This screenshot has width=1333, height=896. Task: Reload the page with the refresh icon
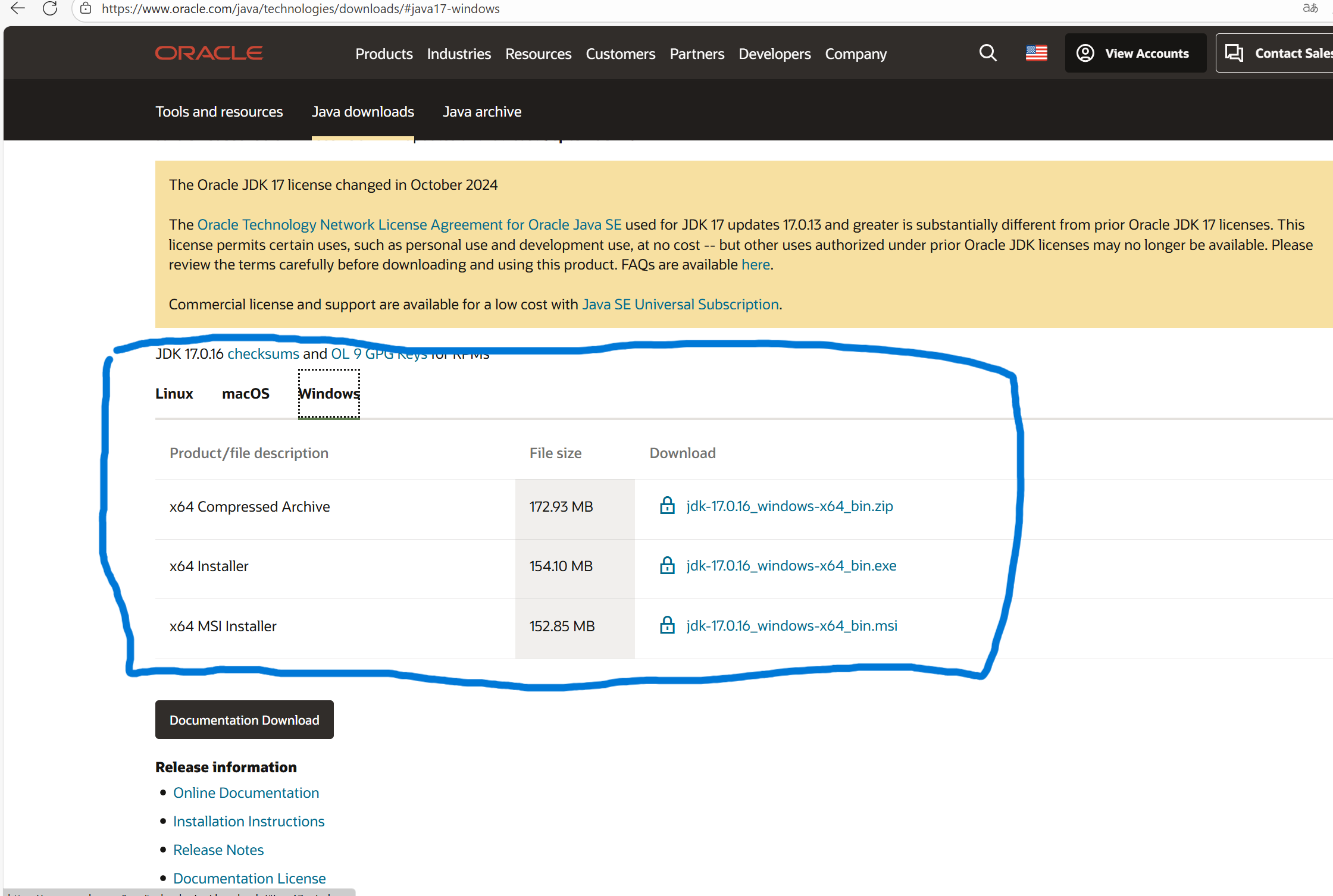click(x=50, y=8)
